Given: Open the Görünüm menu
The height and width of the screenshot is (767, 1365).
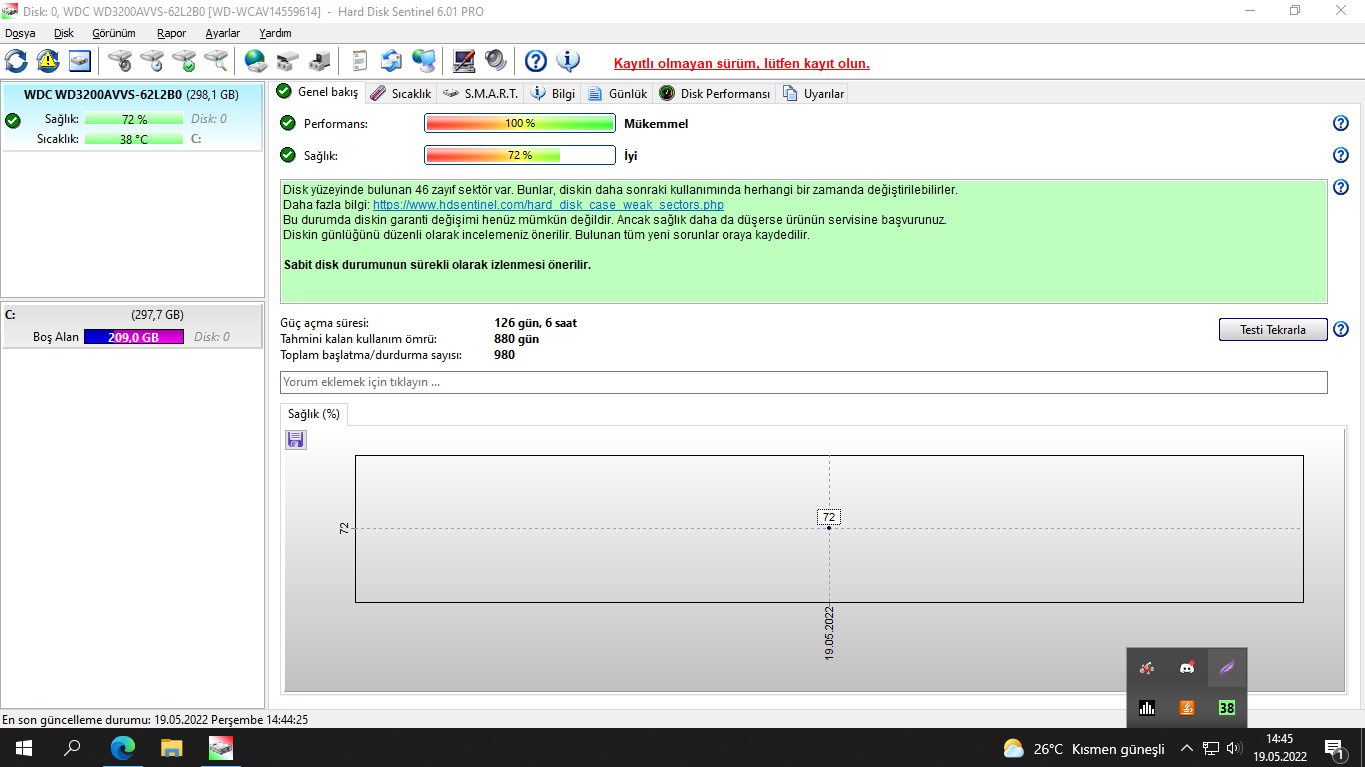Looking at the screenshot, I should coord(114,33).
